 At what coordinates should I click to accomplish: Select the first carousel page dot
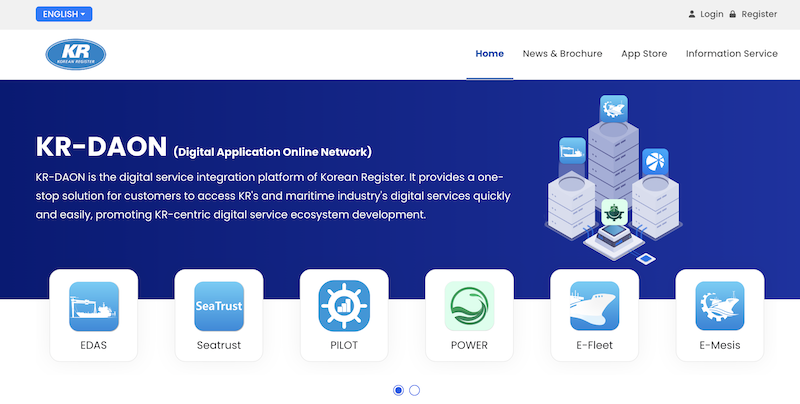pos(398,390)
